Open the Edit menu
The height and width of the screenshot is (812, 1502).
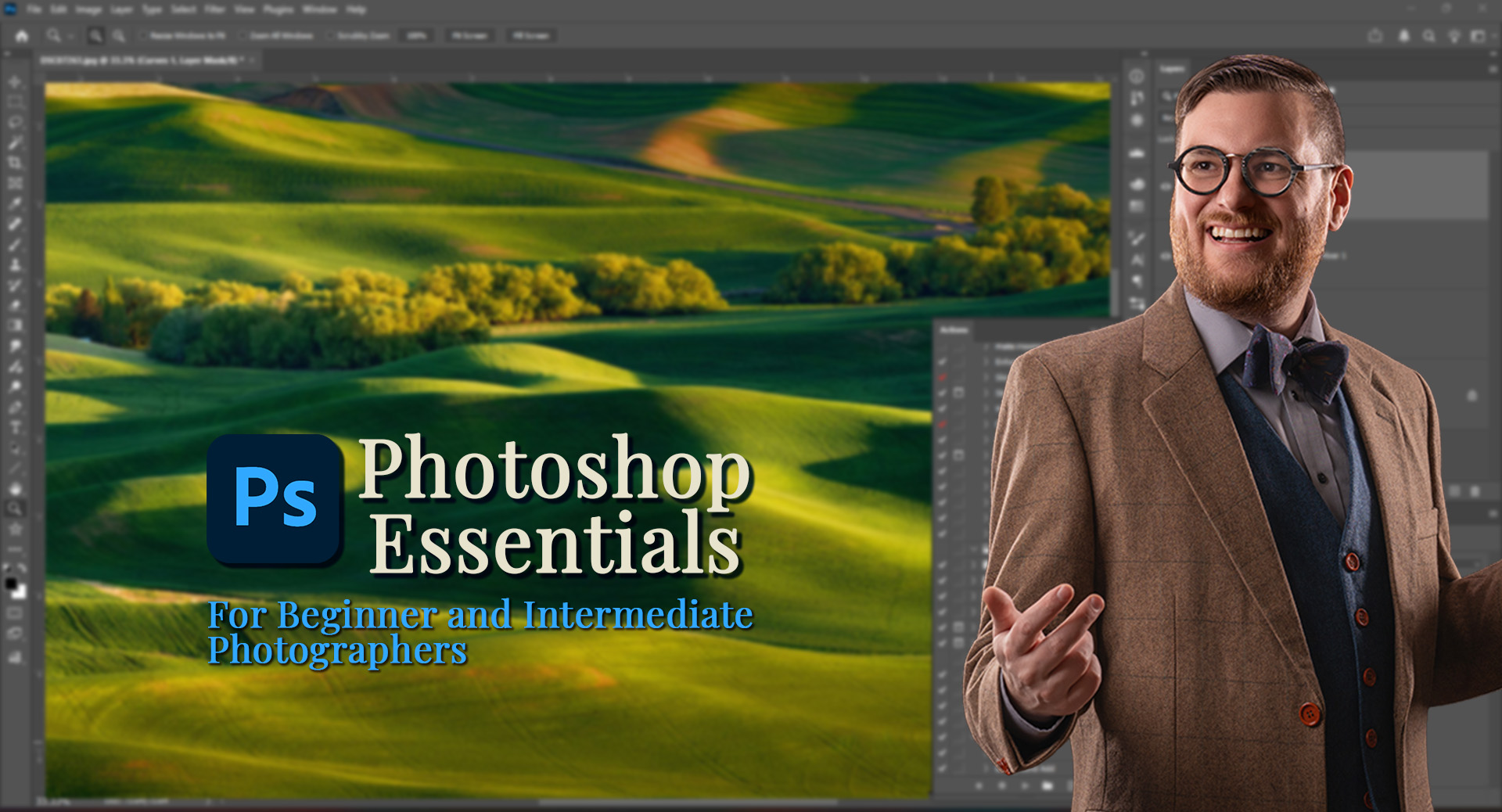[x=59, y=9]
